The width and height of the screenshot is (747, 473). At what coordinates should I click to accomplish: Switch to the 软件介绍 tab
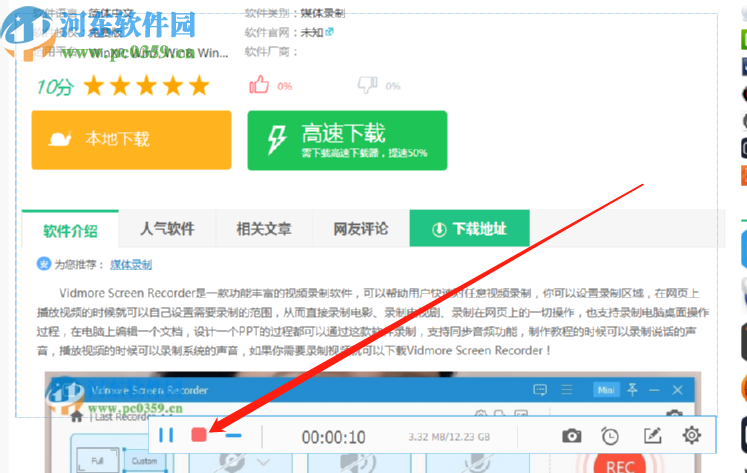[x=71, y=230]
